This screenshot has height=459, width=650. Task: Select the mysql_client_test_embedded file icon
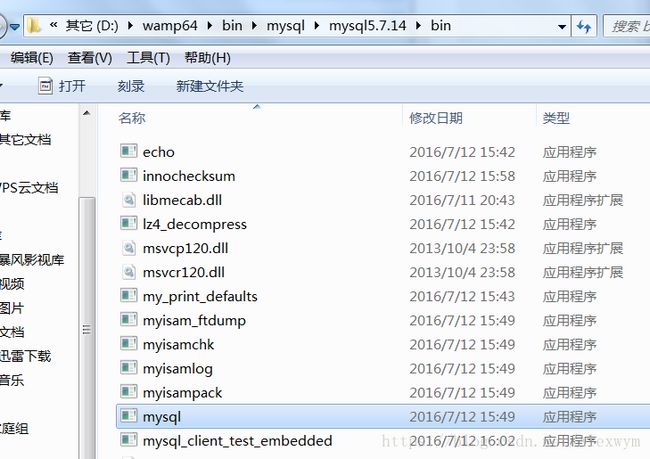[x=129, y=440]
